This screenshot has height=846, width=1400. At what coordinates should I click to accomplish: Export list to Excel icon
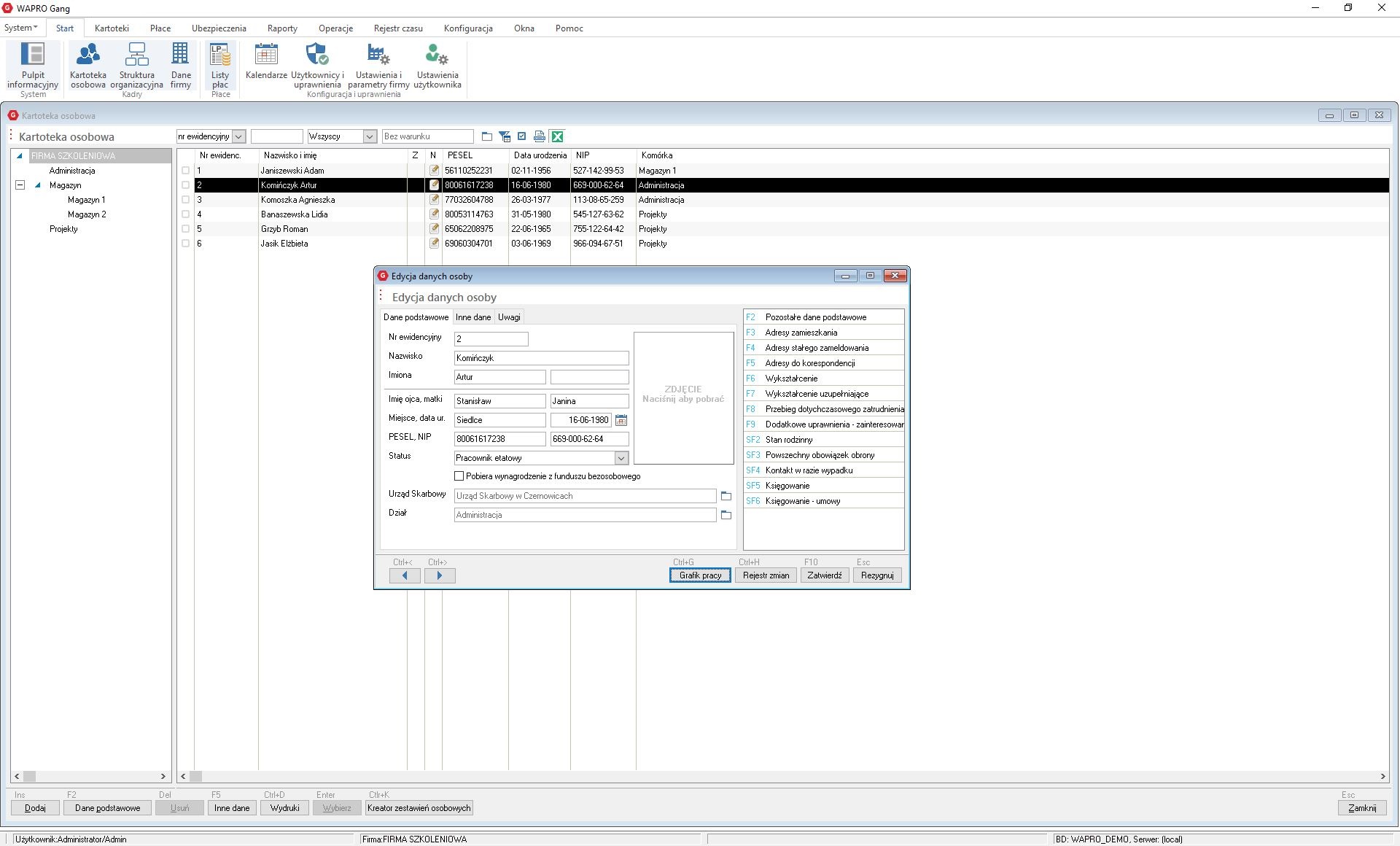point(558,136)
